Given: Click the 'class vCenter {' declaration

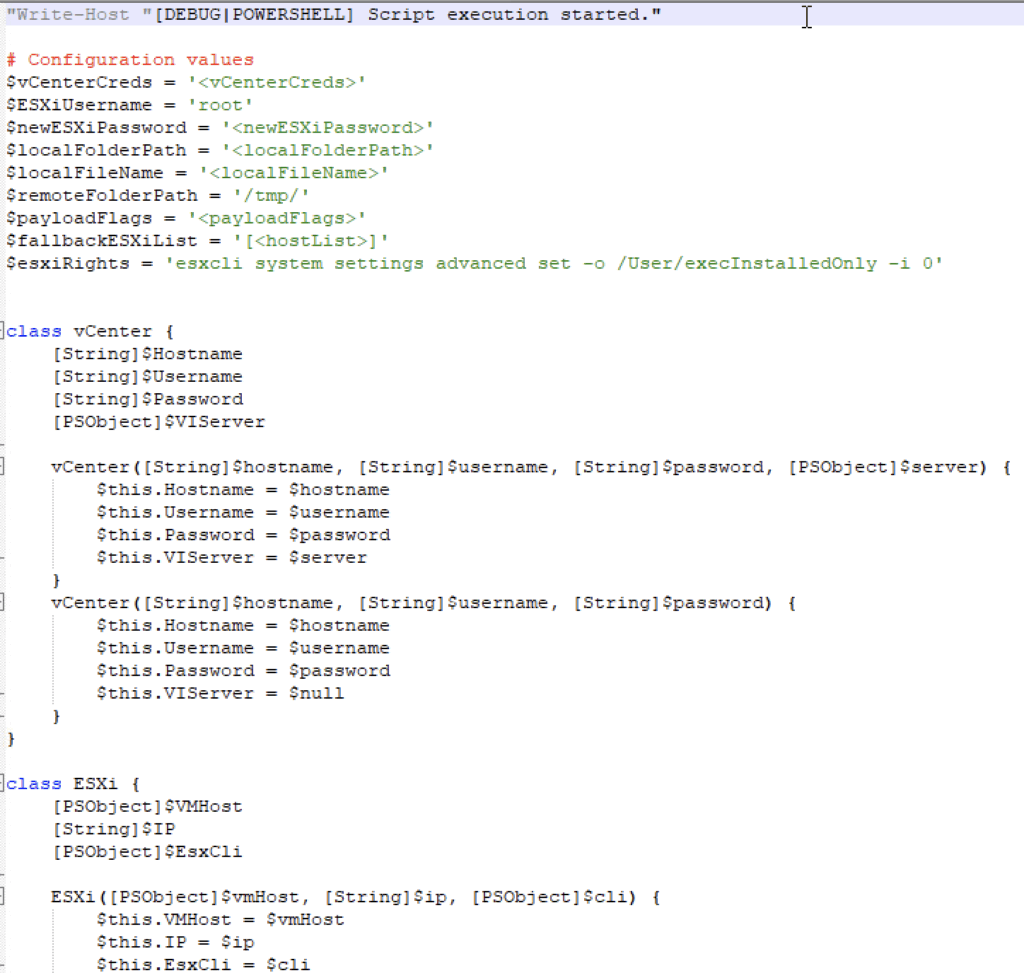Looking at the screenshot, I should [90, 332].
